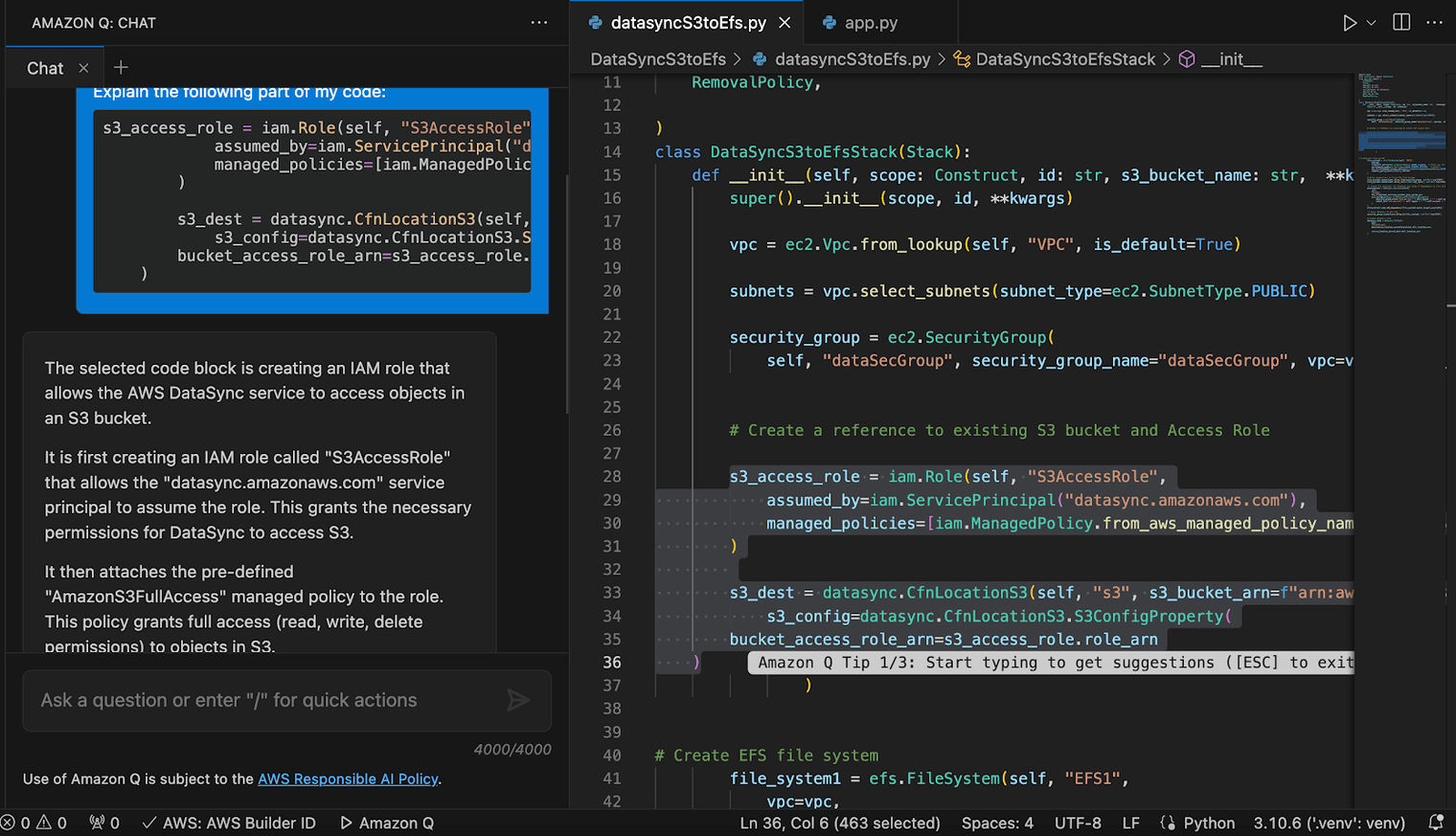Click the vpc = ec2.Vpc.from_lookup line
The height and width of the screenshot is (836, 1456).
coord(985,244)
